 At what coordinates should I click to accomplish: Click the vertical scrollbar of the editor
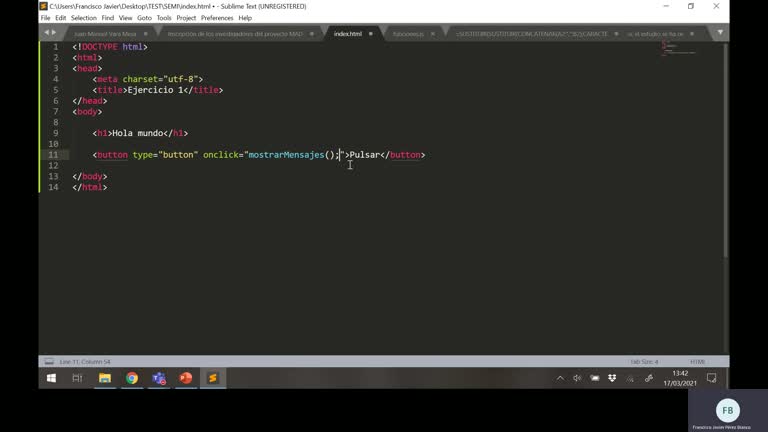(x=725, y=149)
